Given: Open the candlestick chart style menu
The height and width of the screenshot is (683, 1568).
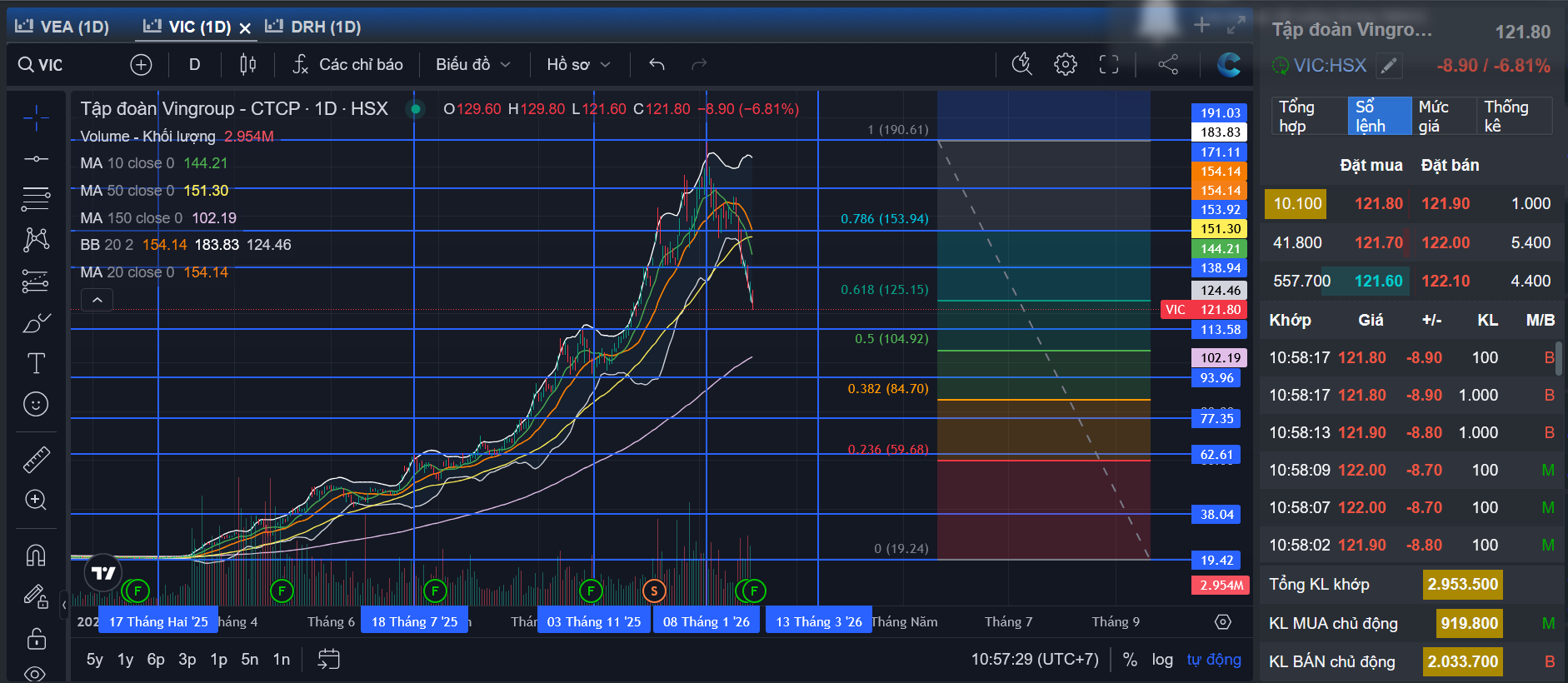Looking at the screenshot, I should tap(247, 64).
